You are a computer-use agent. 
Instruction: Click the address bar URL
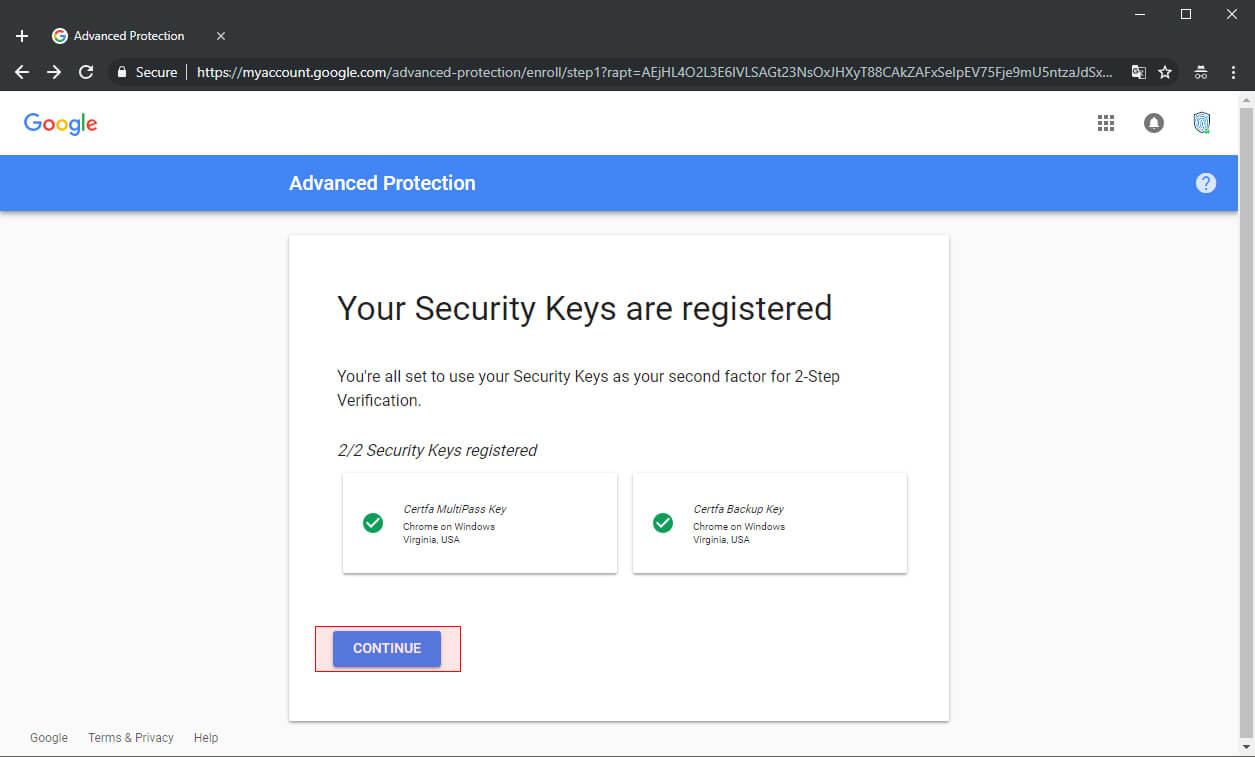tap(650, 72)
